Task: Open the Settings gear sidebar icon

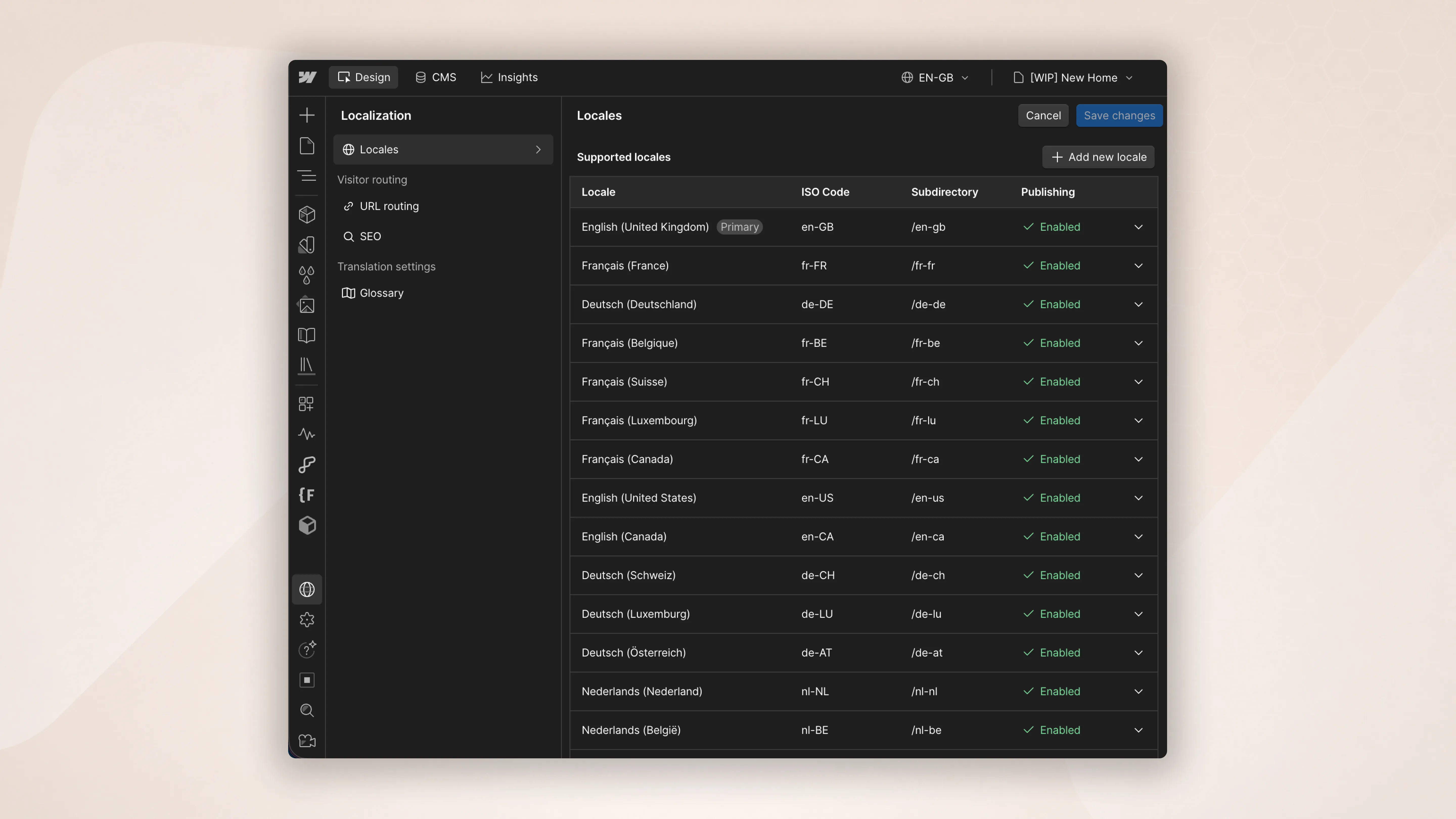Action: pos(307,620)
